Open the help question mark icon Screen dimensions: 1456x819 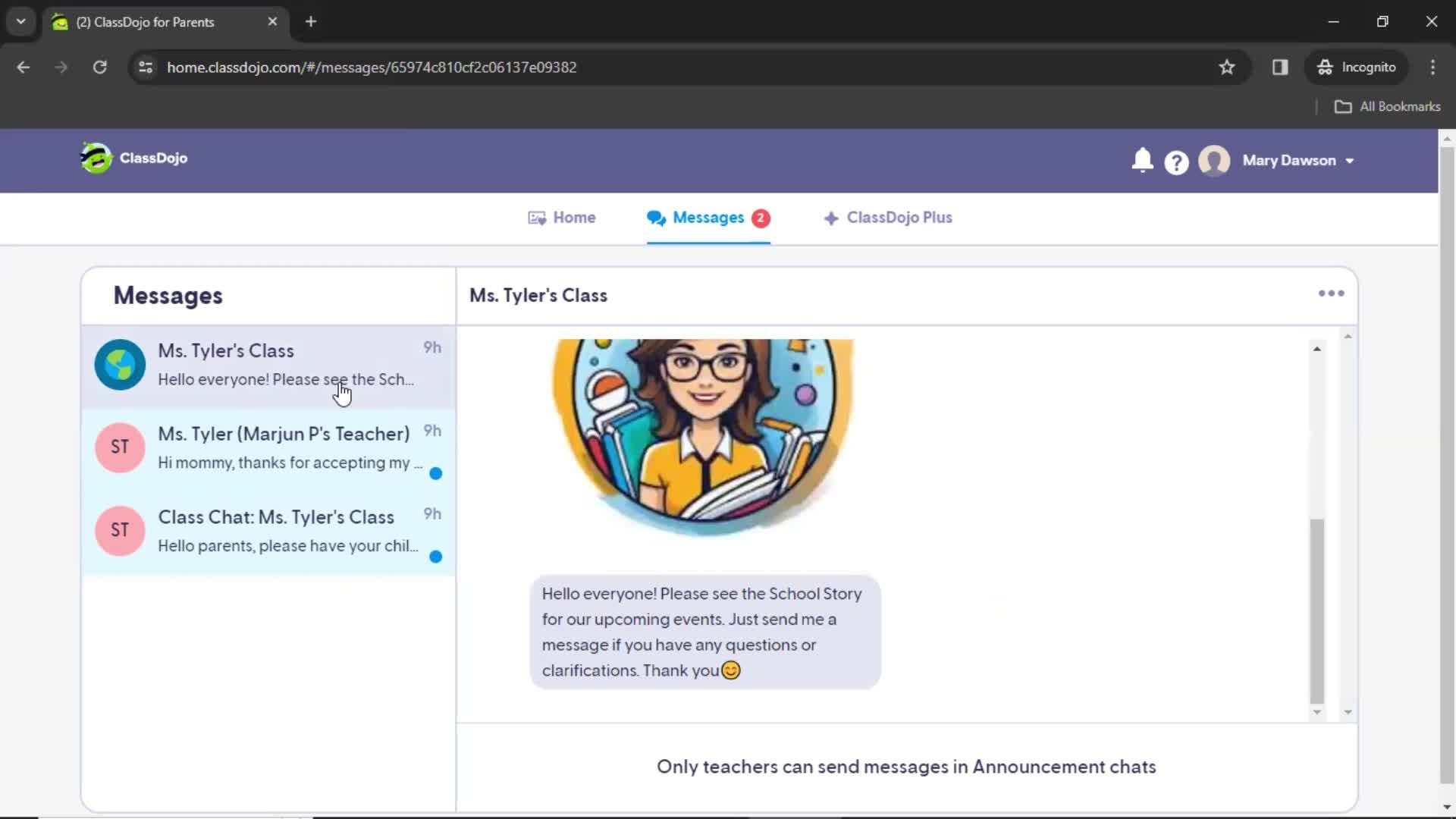click(x=1176, y=162)
